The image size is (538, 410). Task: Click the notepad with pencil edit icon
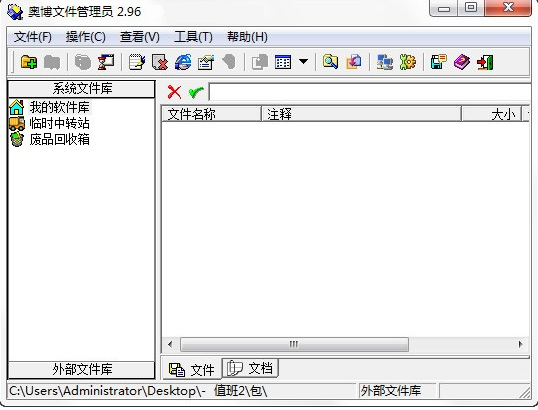[137, 62]
